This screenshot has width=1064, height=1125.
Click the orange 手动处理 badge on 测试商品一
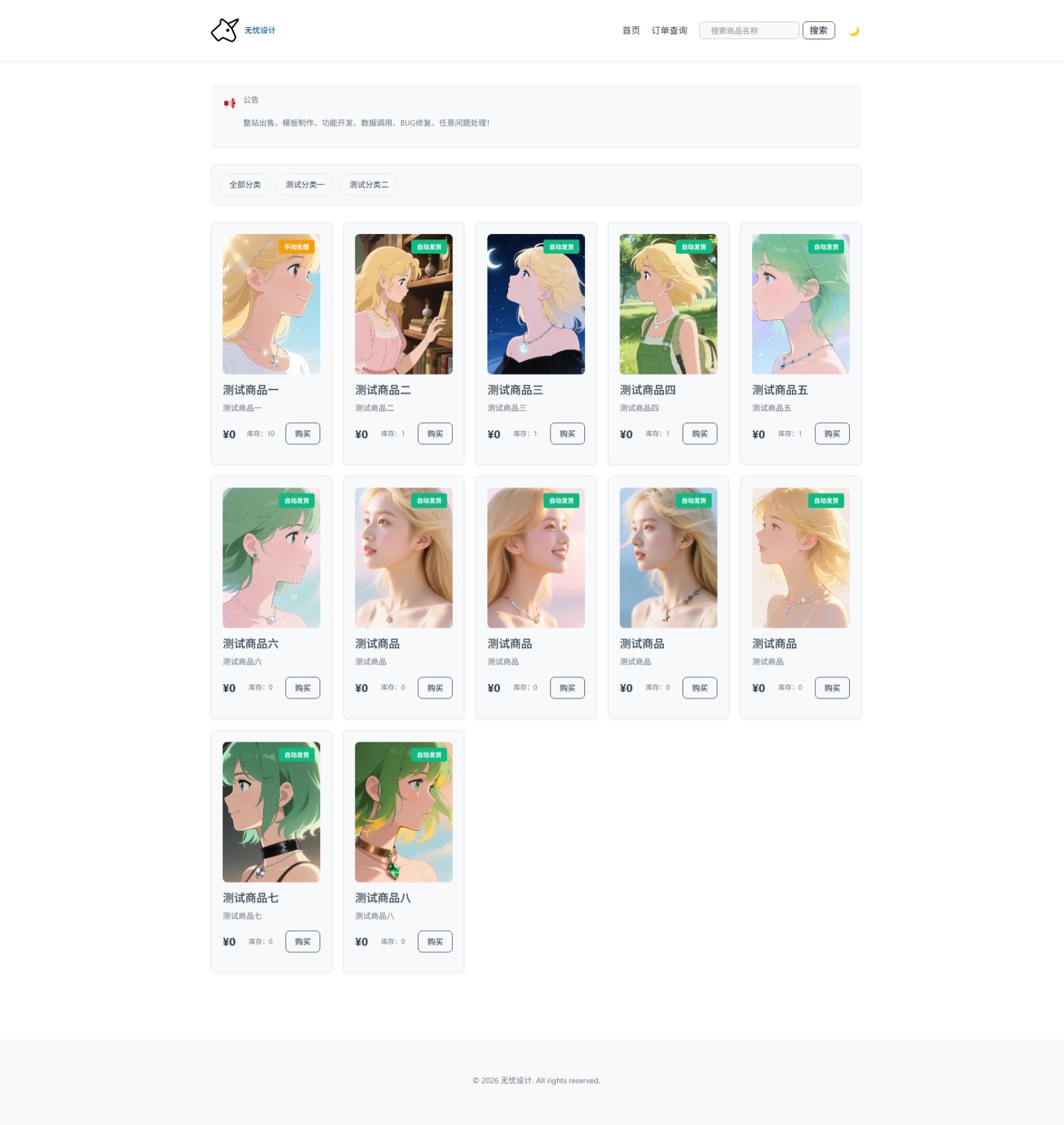pyautogui.click(x=296, y=247)
